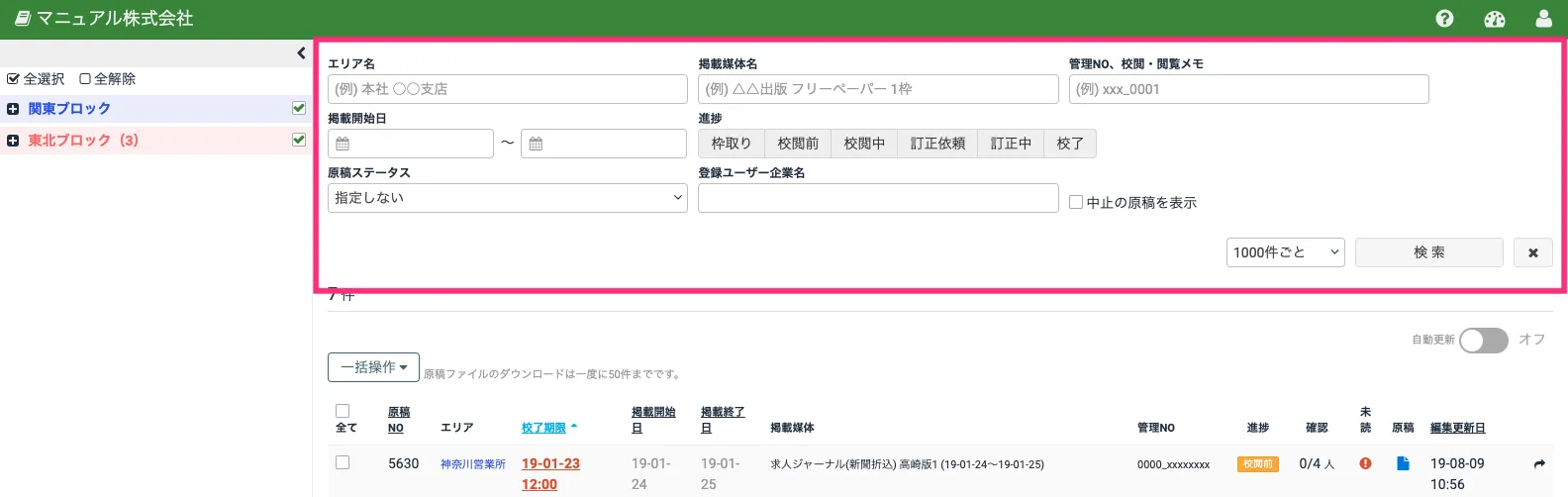1568x497 pixels.
Task: Sort by 編集更新日 column header
Action: click(1457, 428)
